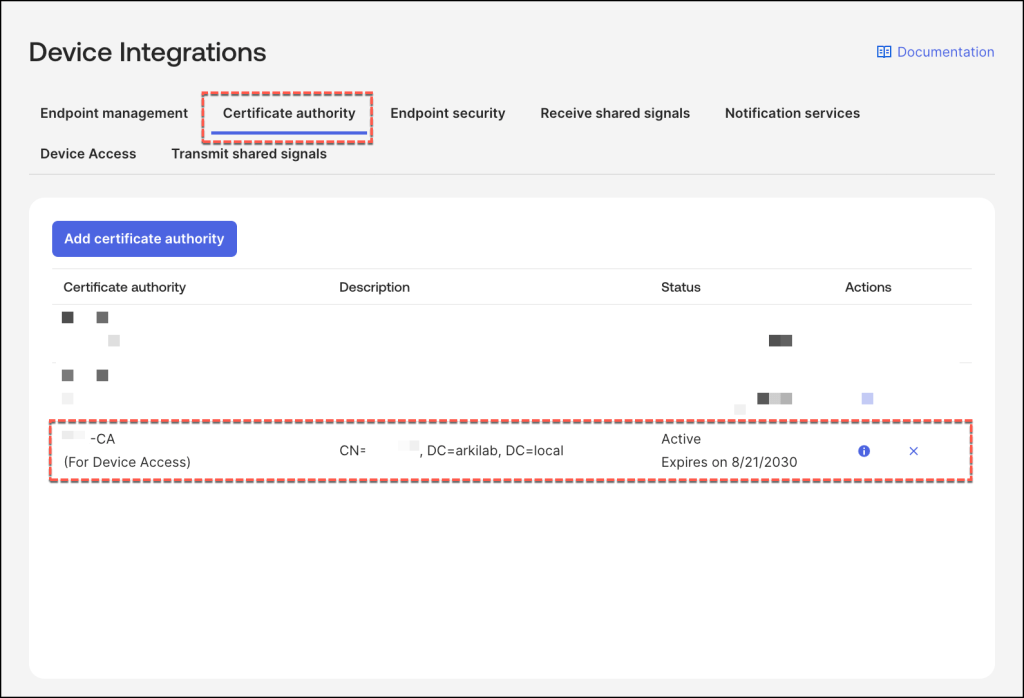
Task: Click the book icon beside Documentation
Action: [884, 52]
